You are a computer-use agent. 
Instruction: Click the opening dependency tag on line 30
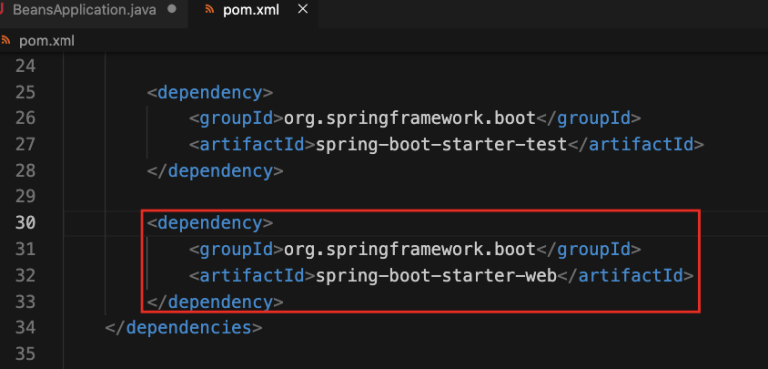click(x=210, y=223)
